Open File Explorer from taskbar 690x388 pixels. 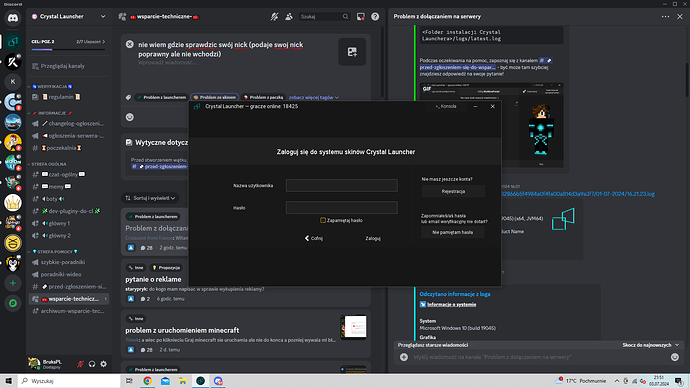183,381
